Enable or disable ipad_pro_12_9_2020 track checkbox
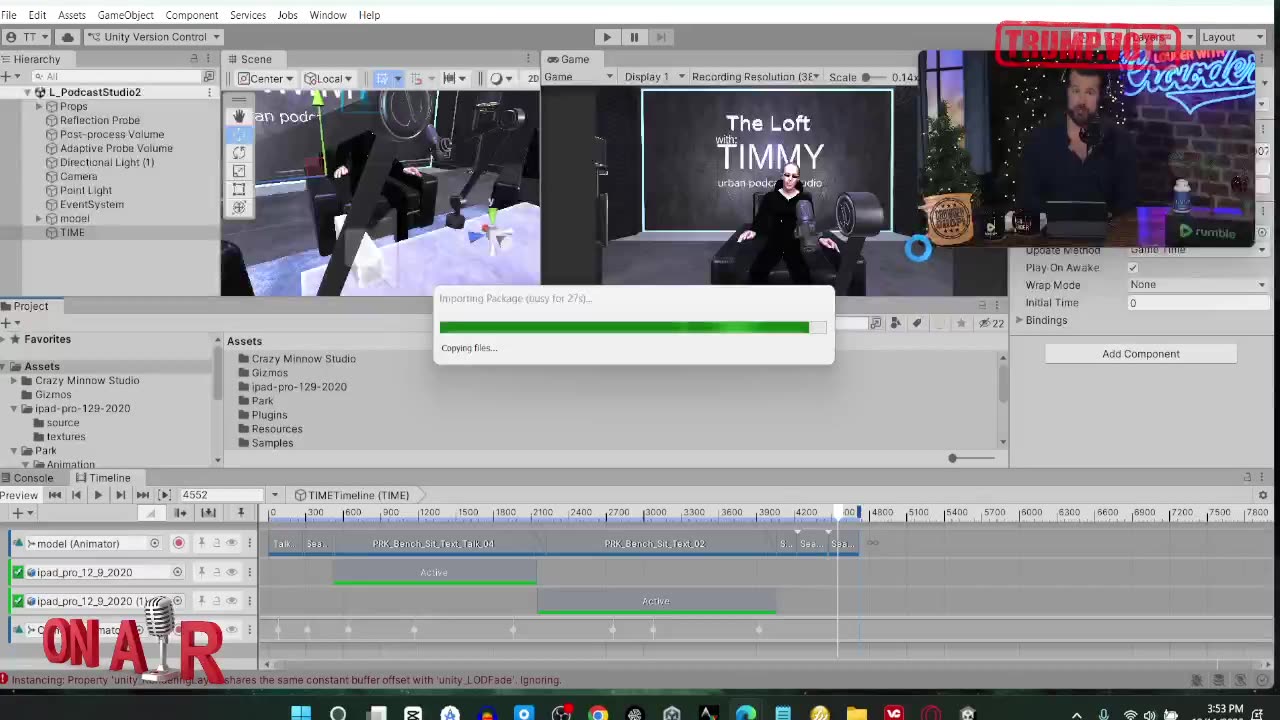1280x720 pixels. tap(18, 572)
